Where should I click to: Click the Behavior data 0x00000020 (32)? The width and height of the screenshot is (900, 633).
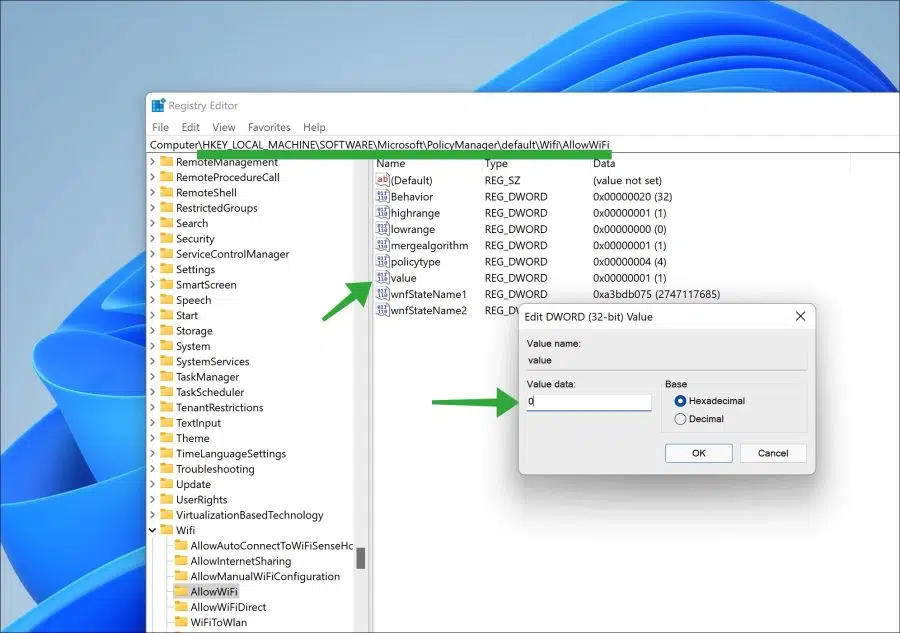(633, 196)
